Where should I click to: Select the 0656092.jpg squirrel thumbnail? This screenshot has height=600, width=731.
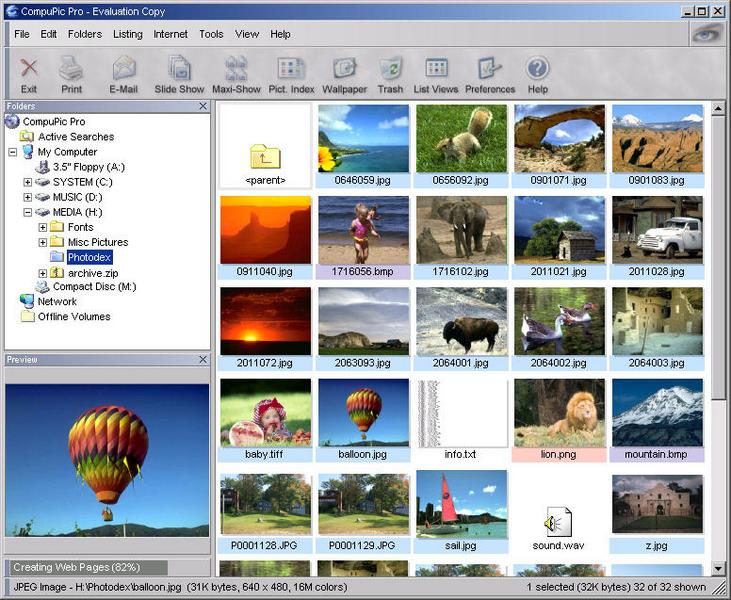pos(462,138)
